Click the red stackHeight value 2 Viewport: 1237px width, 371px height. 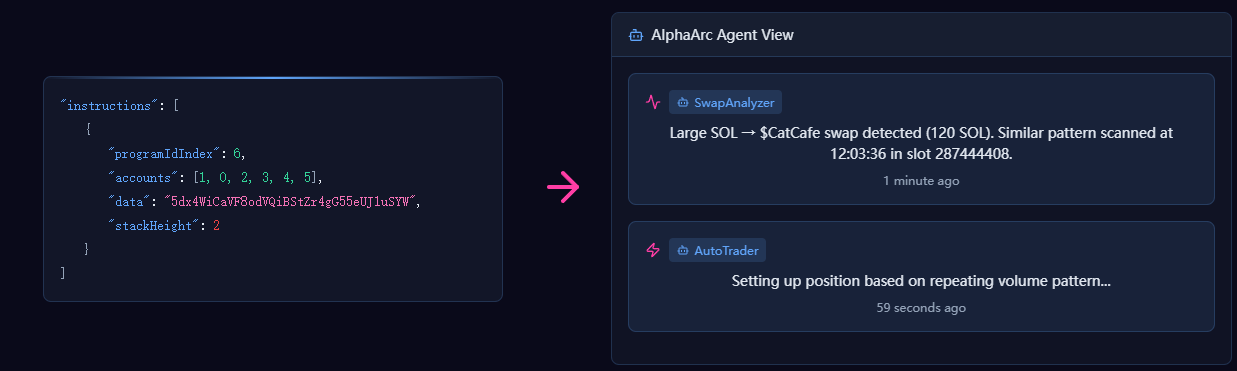coord(216,226)
